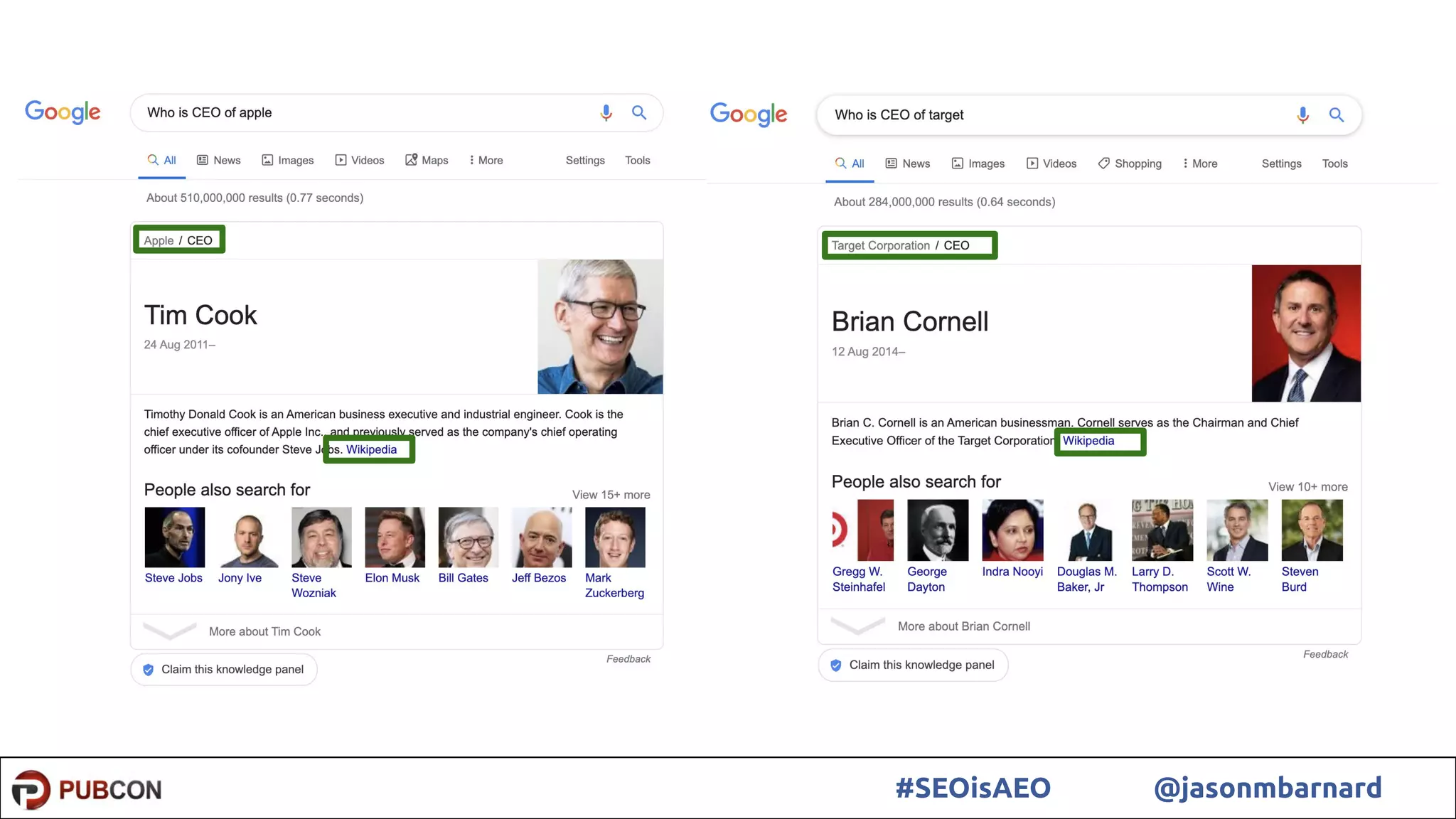Switch to Maps tab
The image size is (1456, 819).
coord(427,161)
